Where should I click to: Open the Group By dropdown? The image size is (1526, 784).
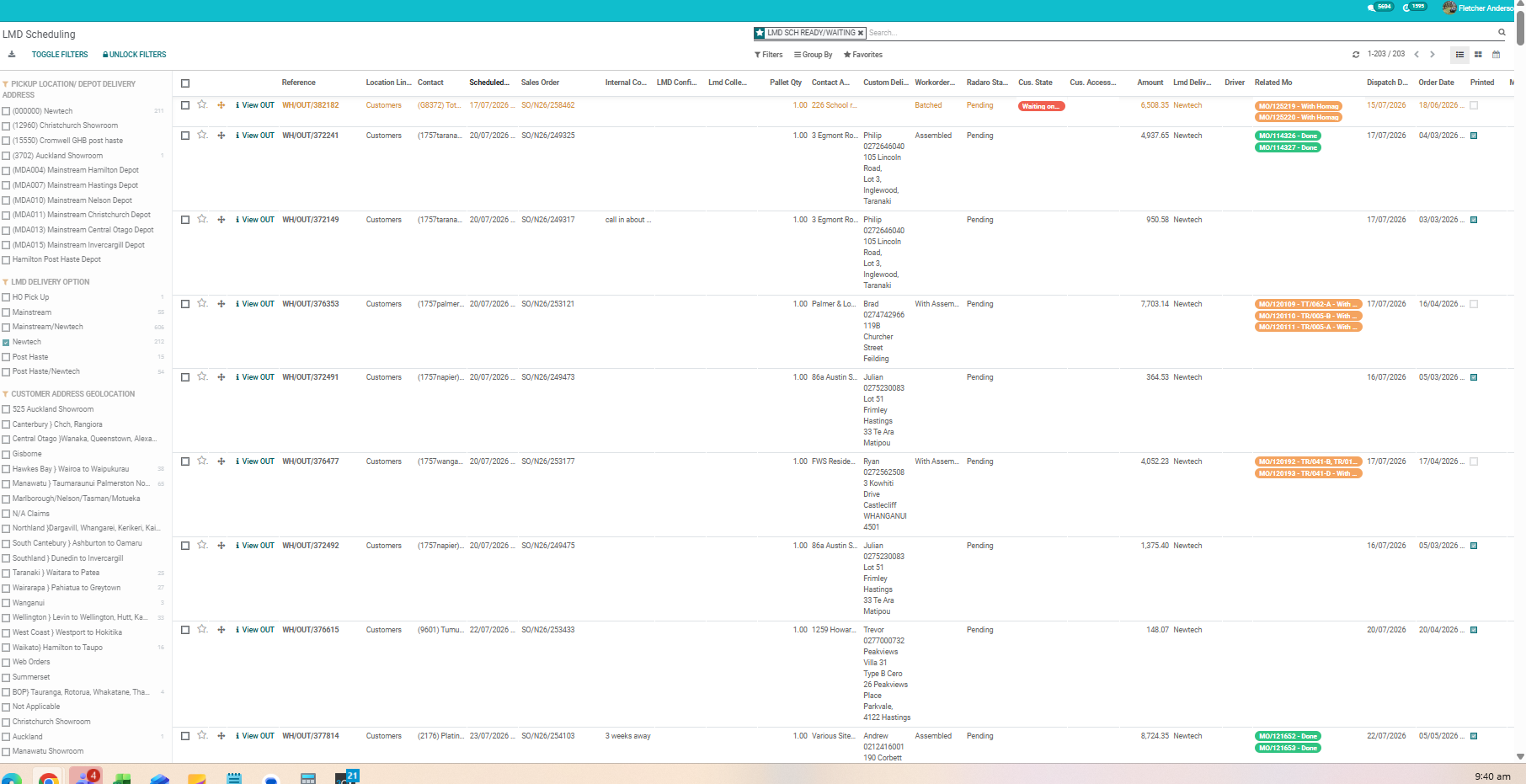tap(814, 55)
